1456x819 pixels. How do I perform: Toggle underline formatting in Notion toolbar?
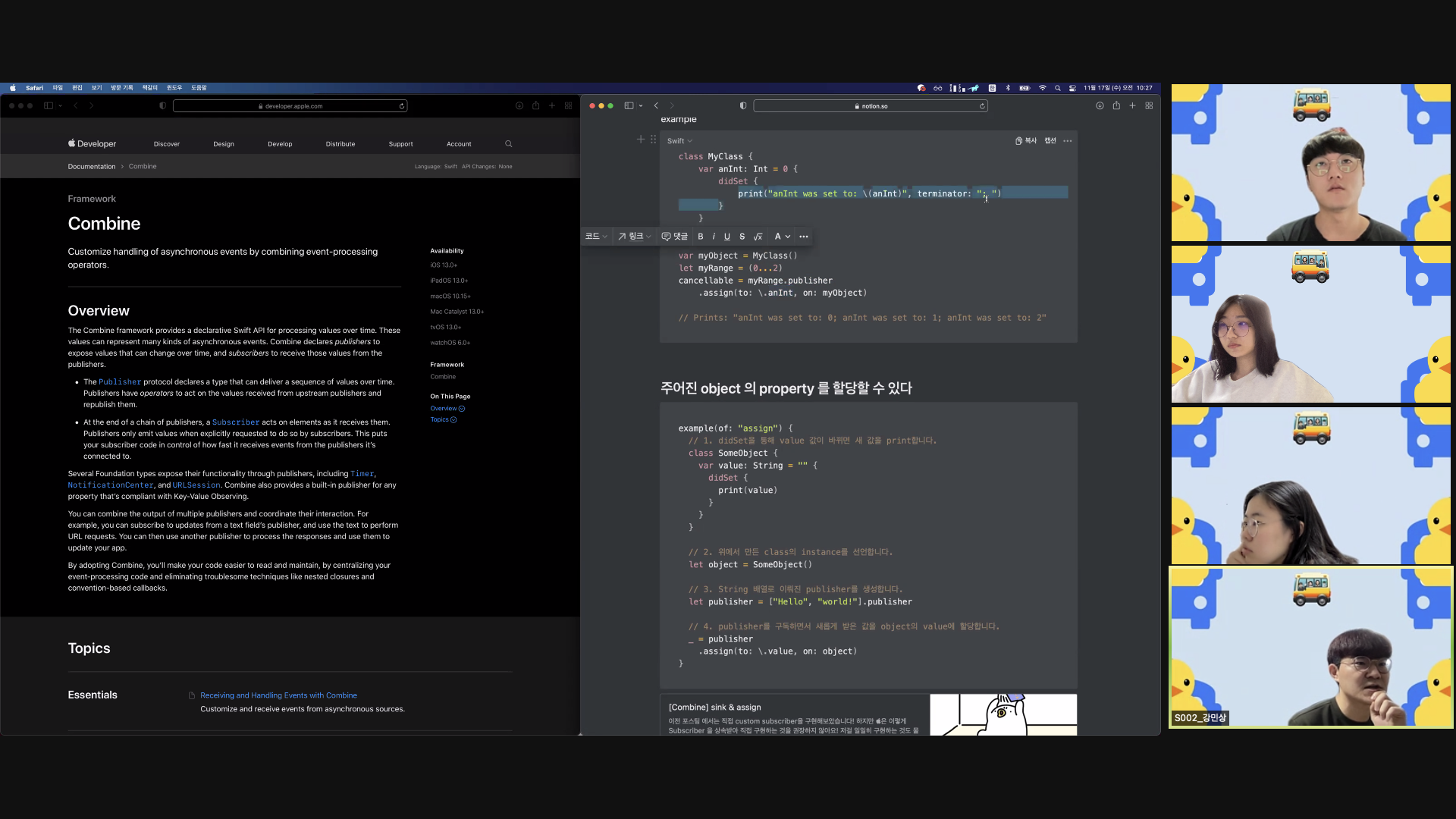pos(726,237)
